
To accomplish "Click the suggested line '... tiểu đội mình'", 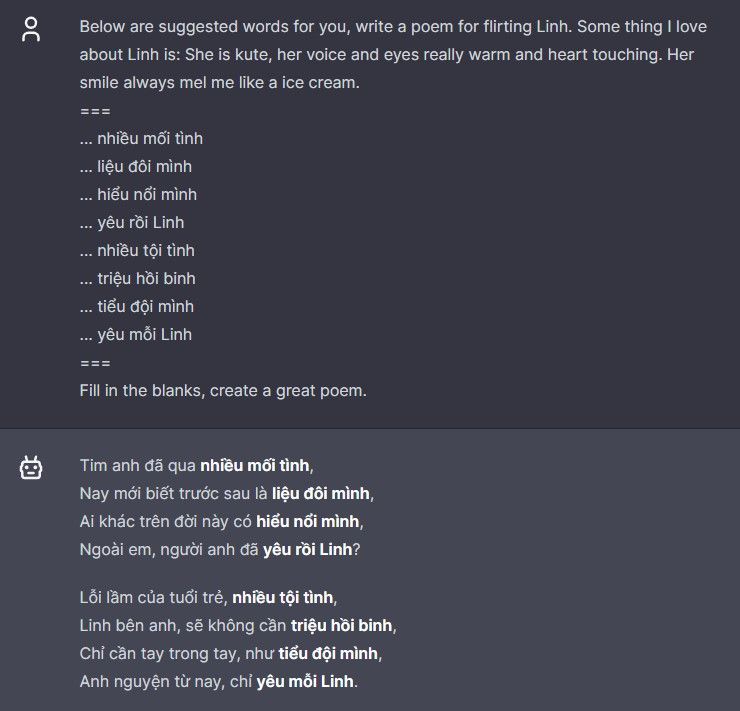I will (137, 307).
